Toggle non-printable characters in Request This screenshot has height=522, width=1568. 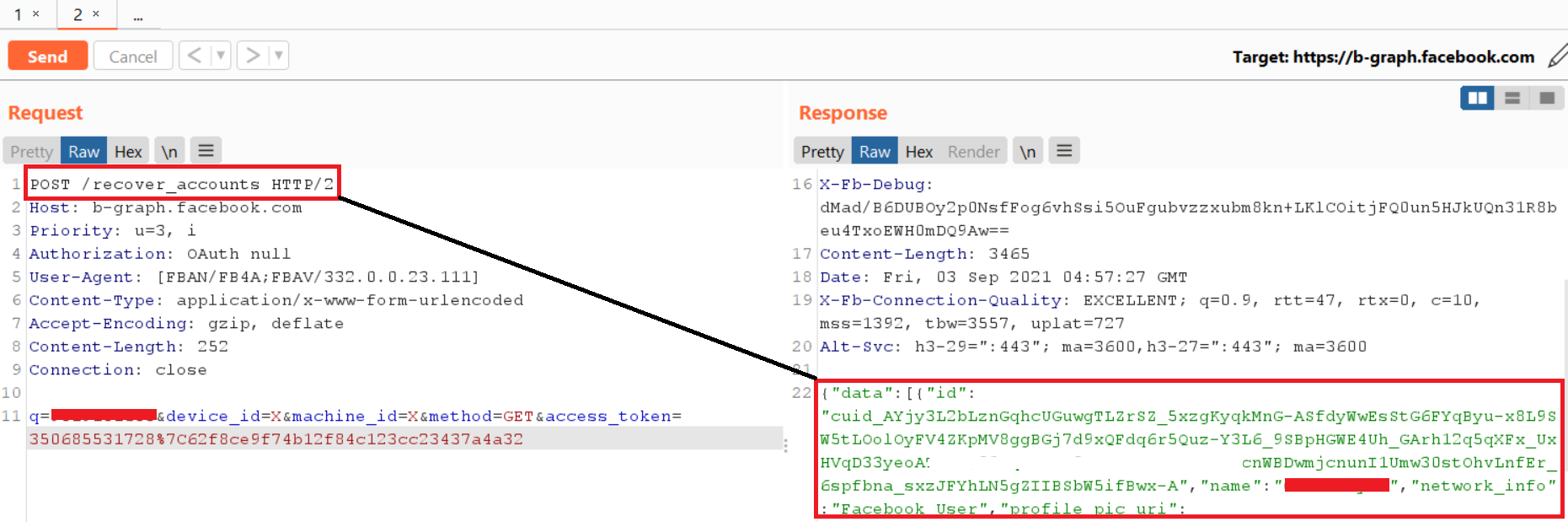click(169, 152)
